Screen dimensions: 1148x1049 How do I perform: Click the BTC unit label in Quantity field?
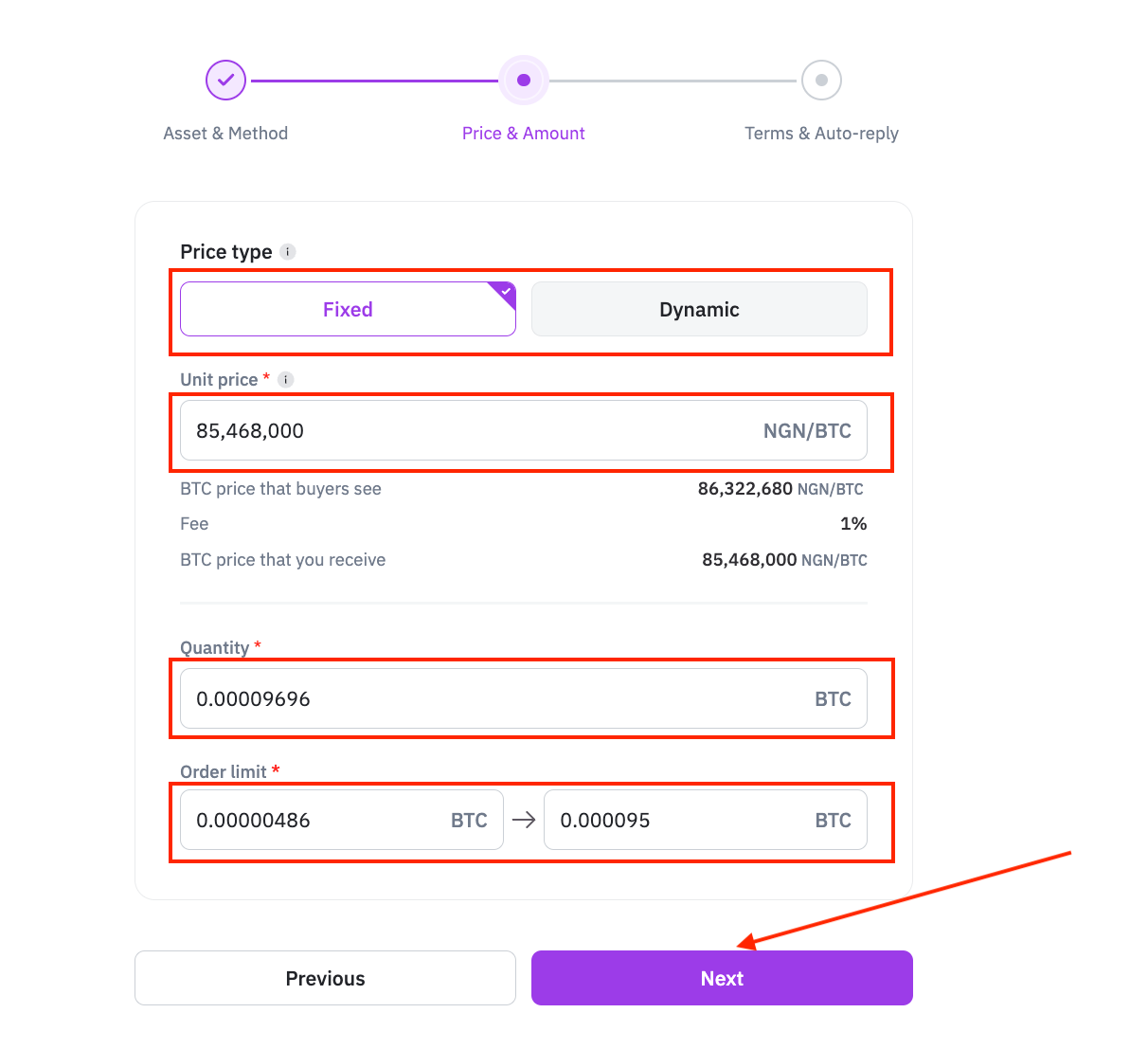point(833,699)
